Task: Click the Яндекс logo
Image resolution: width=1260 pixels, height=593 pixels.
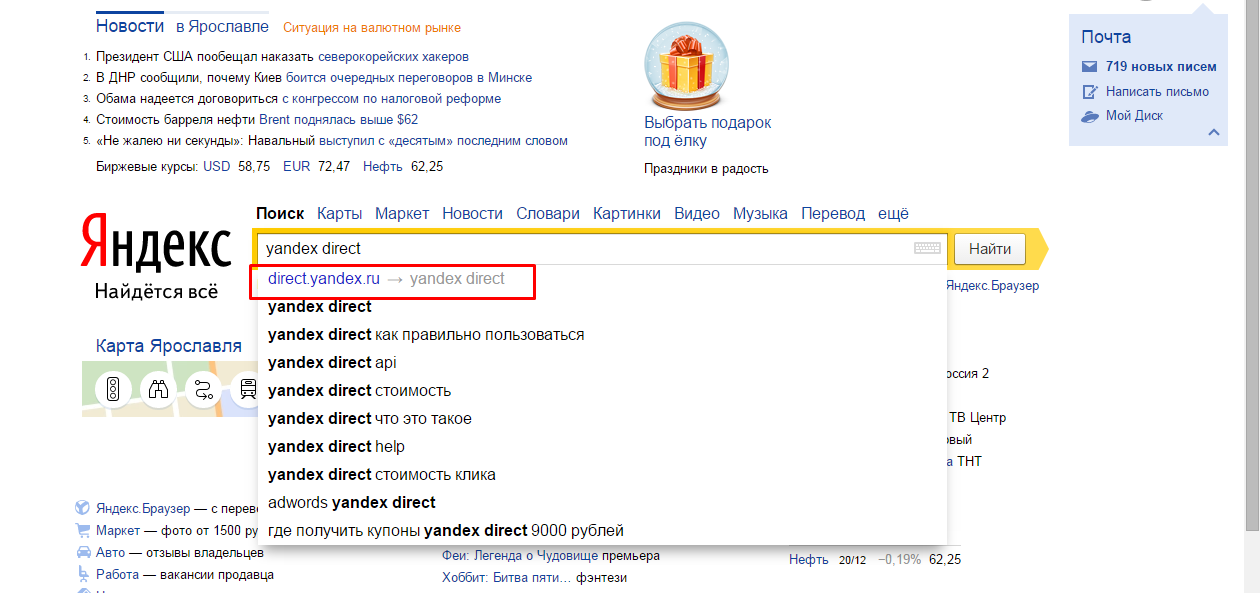Action: [x=156, y=243]
